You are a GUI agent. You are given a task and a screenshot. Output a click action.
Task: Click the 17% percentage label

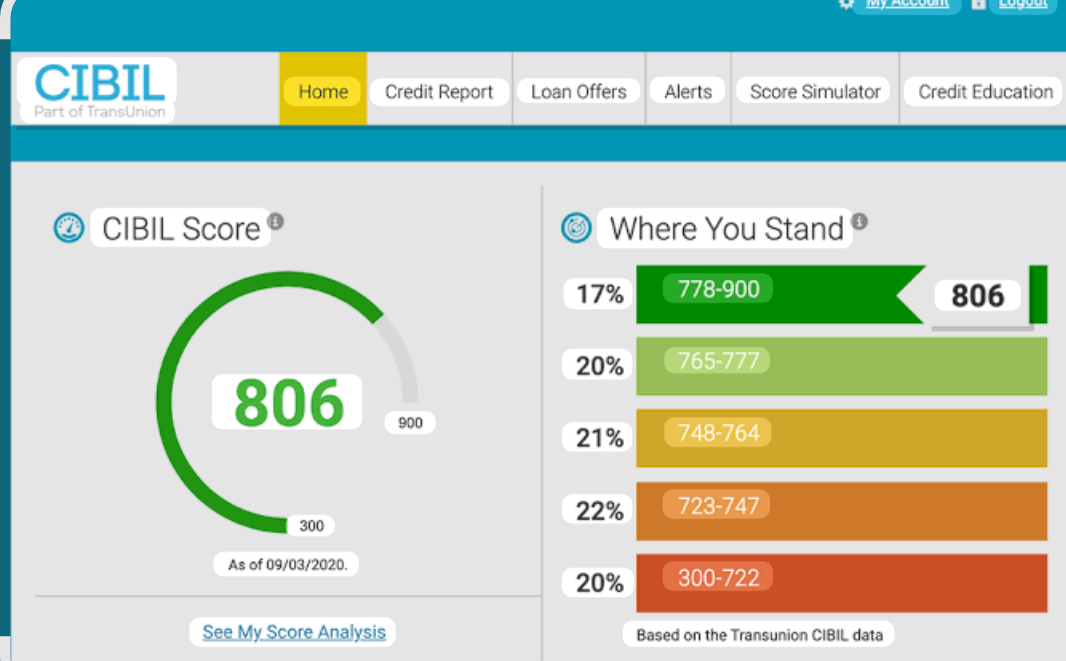point(600,294)
